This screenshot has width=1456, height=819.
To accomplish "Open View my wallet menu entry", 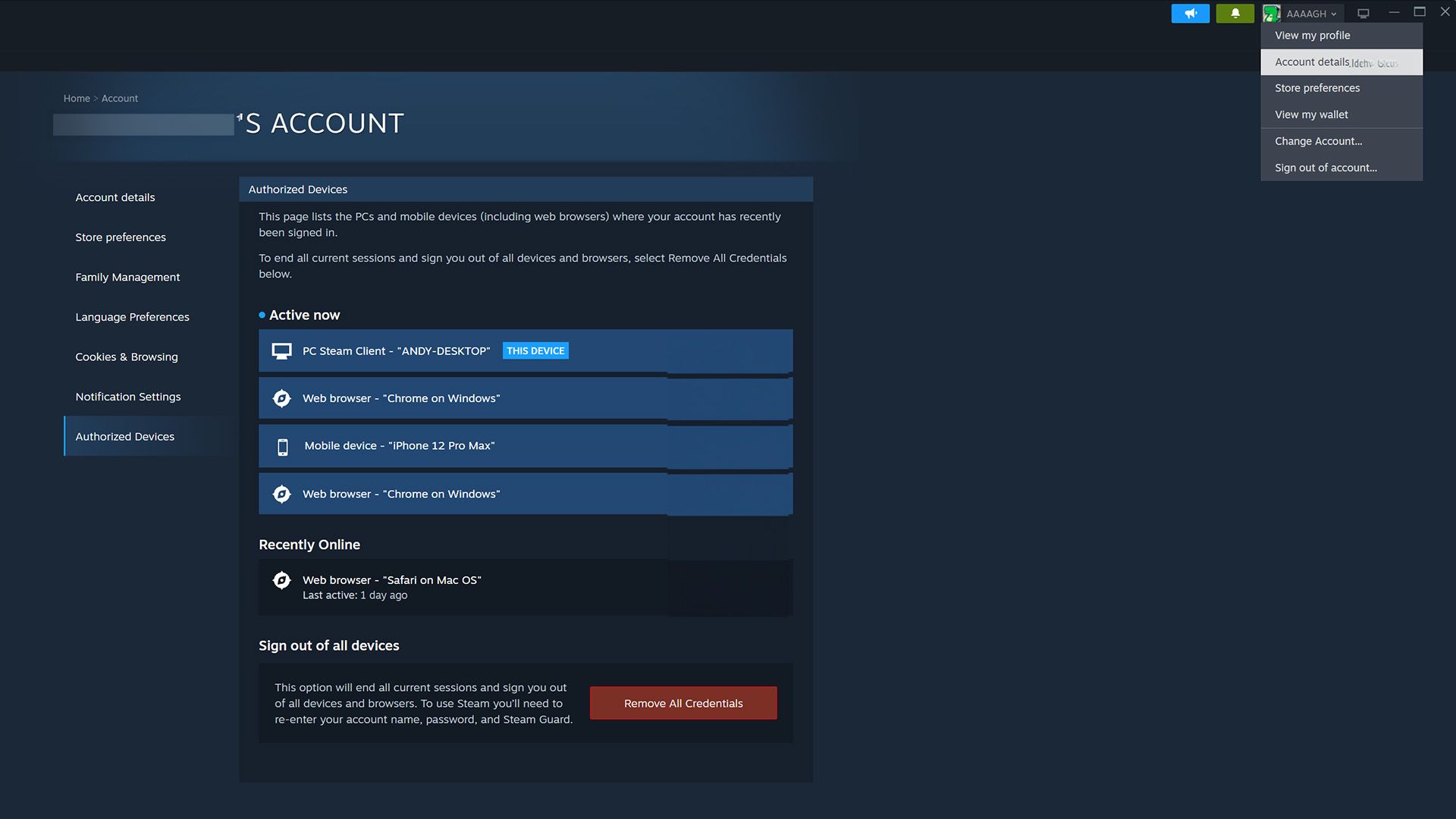I will (1310, 115).
